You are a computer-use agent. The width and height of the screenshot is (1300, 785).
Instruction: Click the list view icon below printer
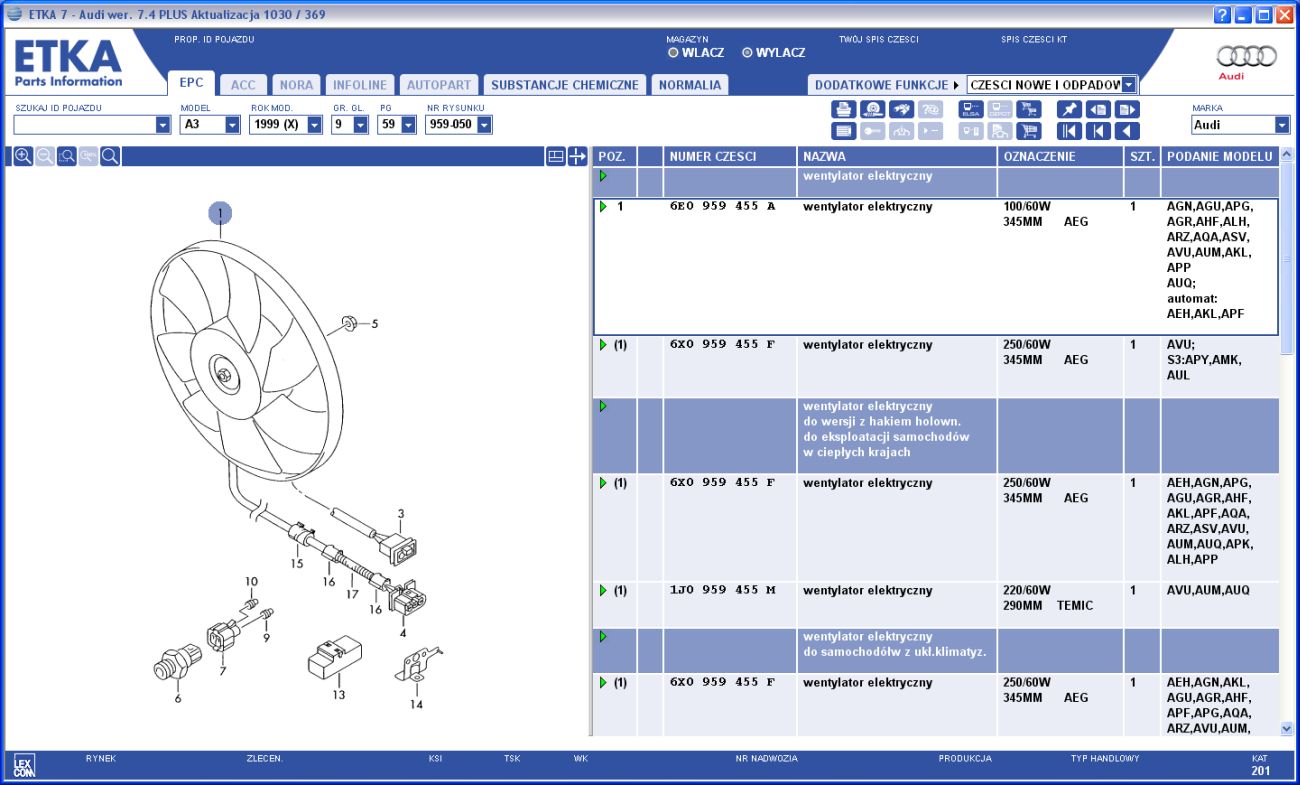point(843,131)
